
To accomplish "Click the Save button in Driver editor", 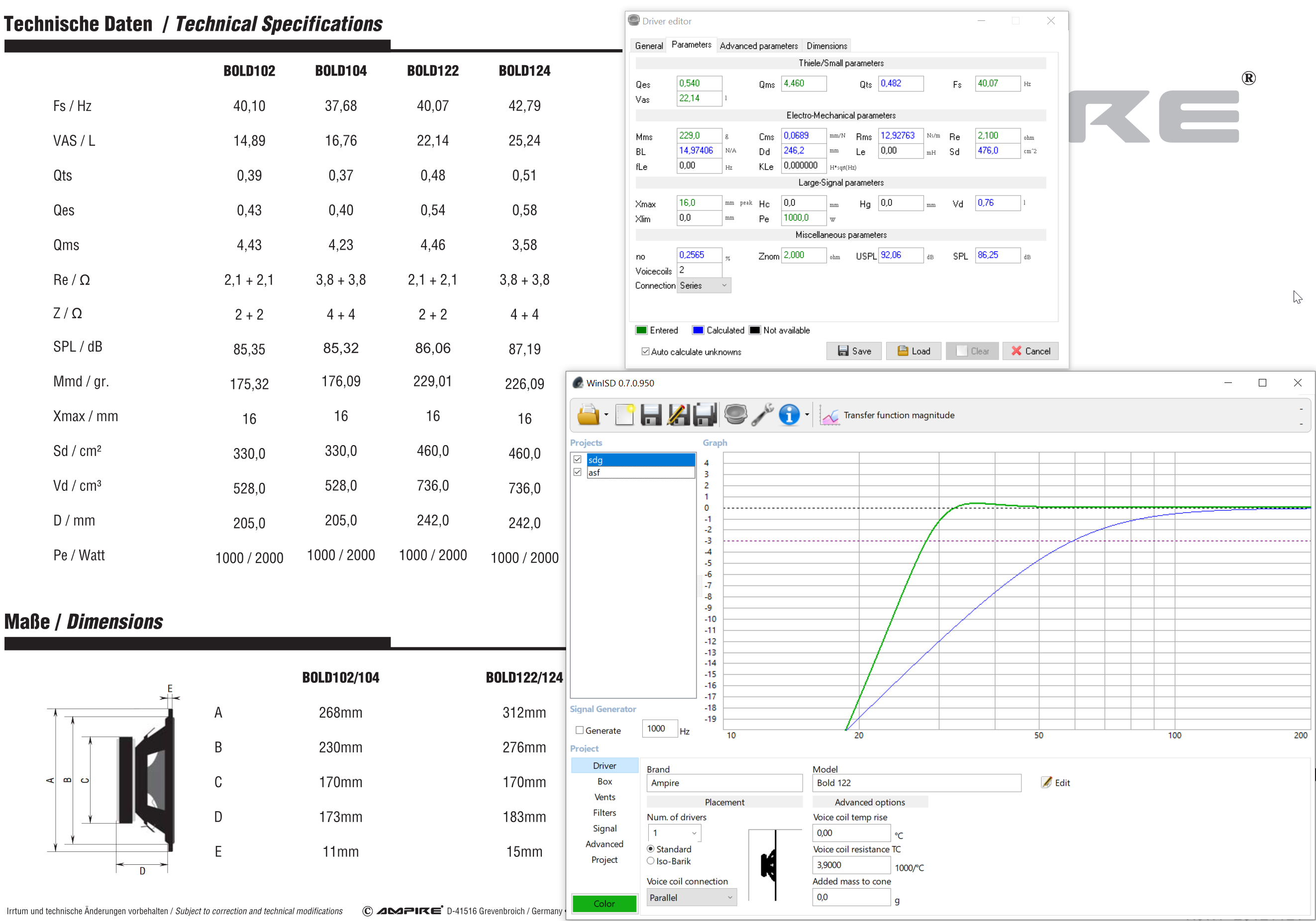I will [x=854, y=351].
